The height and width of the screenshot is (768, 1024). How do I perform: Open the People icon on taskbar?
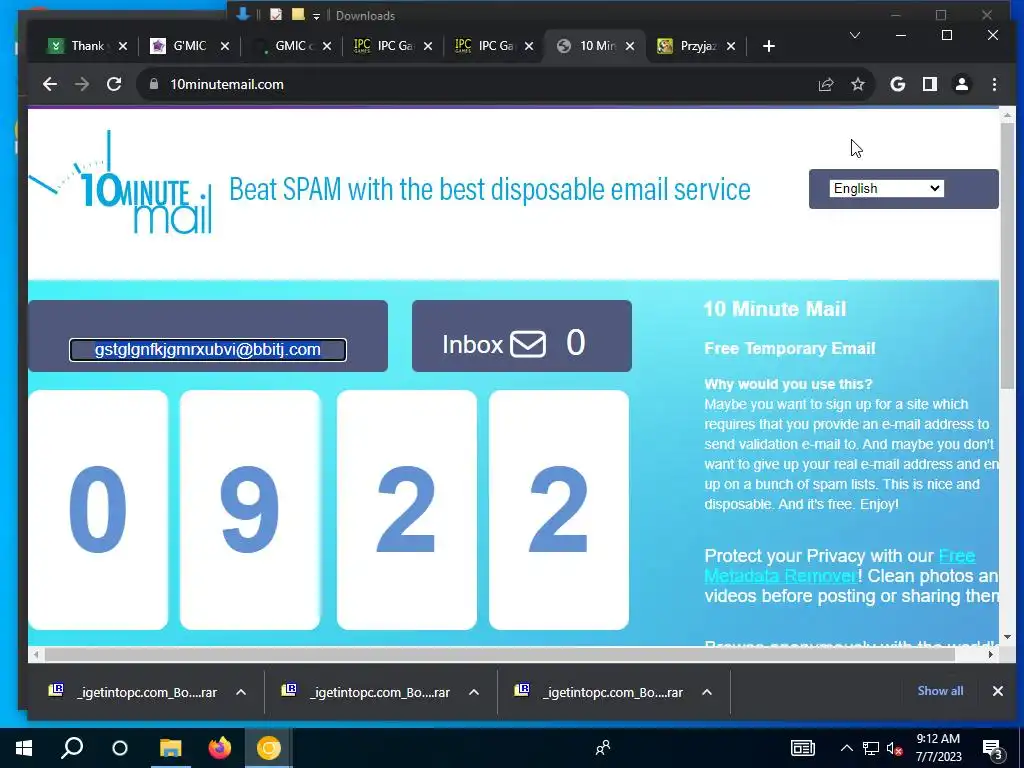coord(603,748)
